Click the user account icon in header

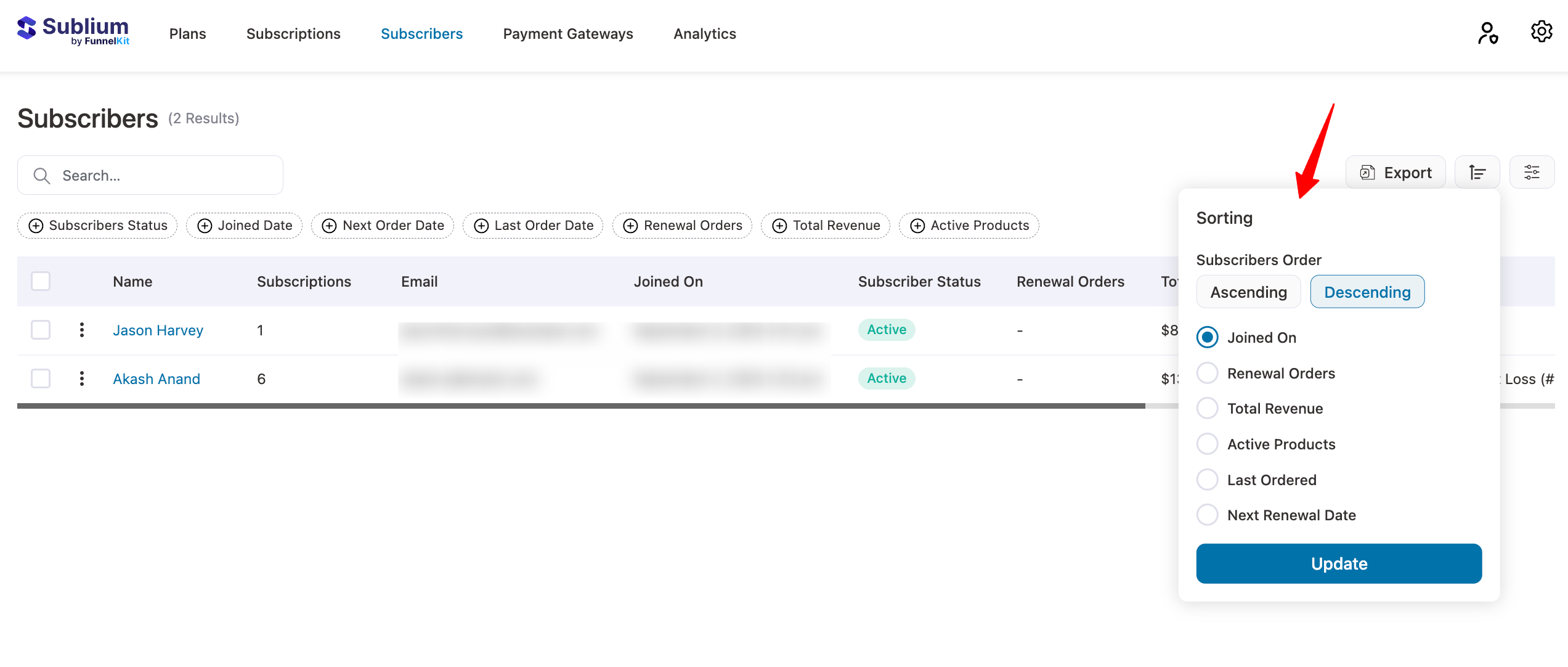click(1487, 33)
